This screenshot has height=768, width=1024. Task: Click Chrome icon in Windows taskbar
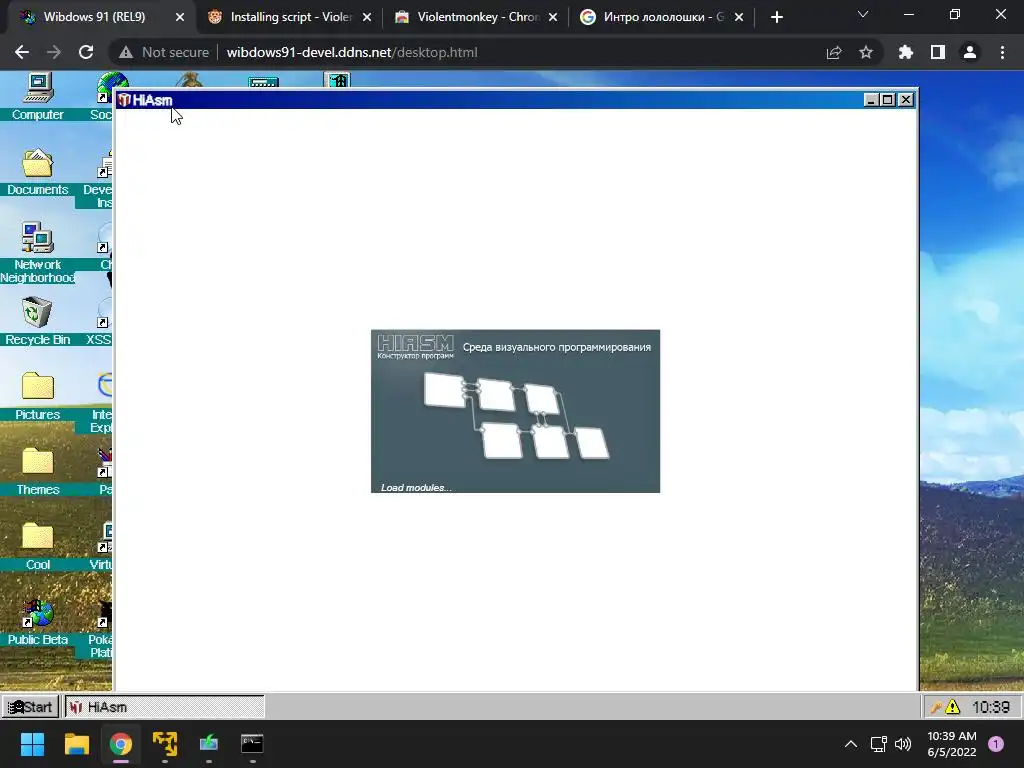click(121, 744)
